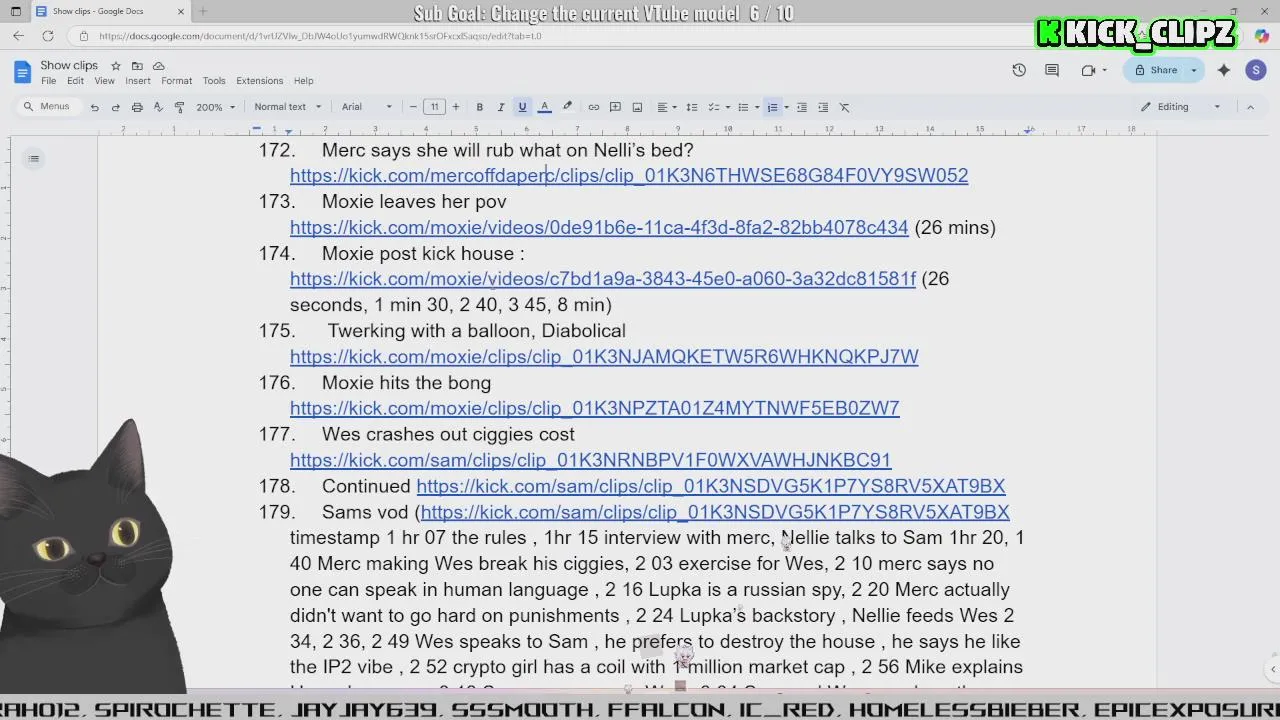Click the browser address bar URL
This screenshot has height=720, width=1280.
pyautogui.click(x=320, y=36)
